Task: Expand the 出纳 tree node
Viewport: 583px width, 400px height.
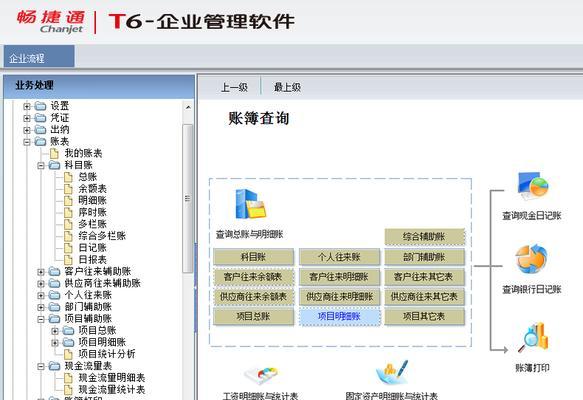Action: [x=26, y=130]
